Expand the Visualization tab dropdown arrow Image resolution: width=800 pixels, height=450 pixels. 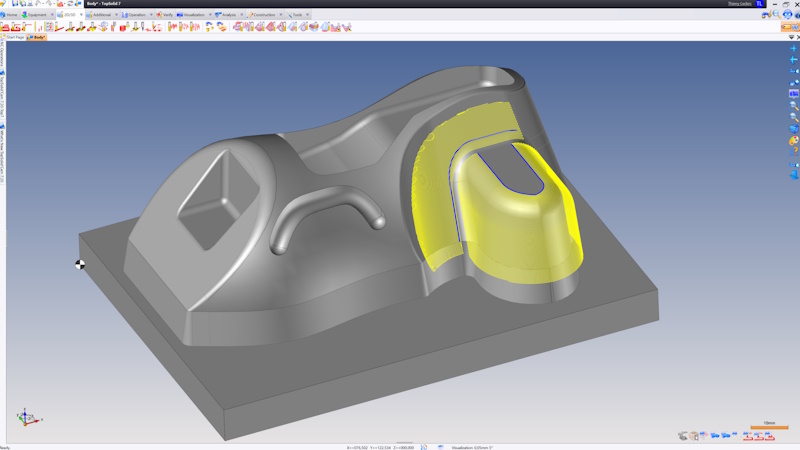click(210, 15)
